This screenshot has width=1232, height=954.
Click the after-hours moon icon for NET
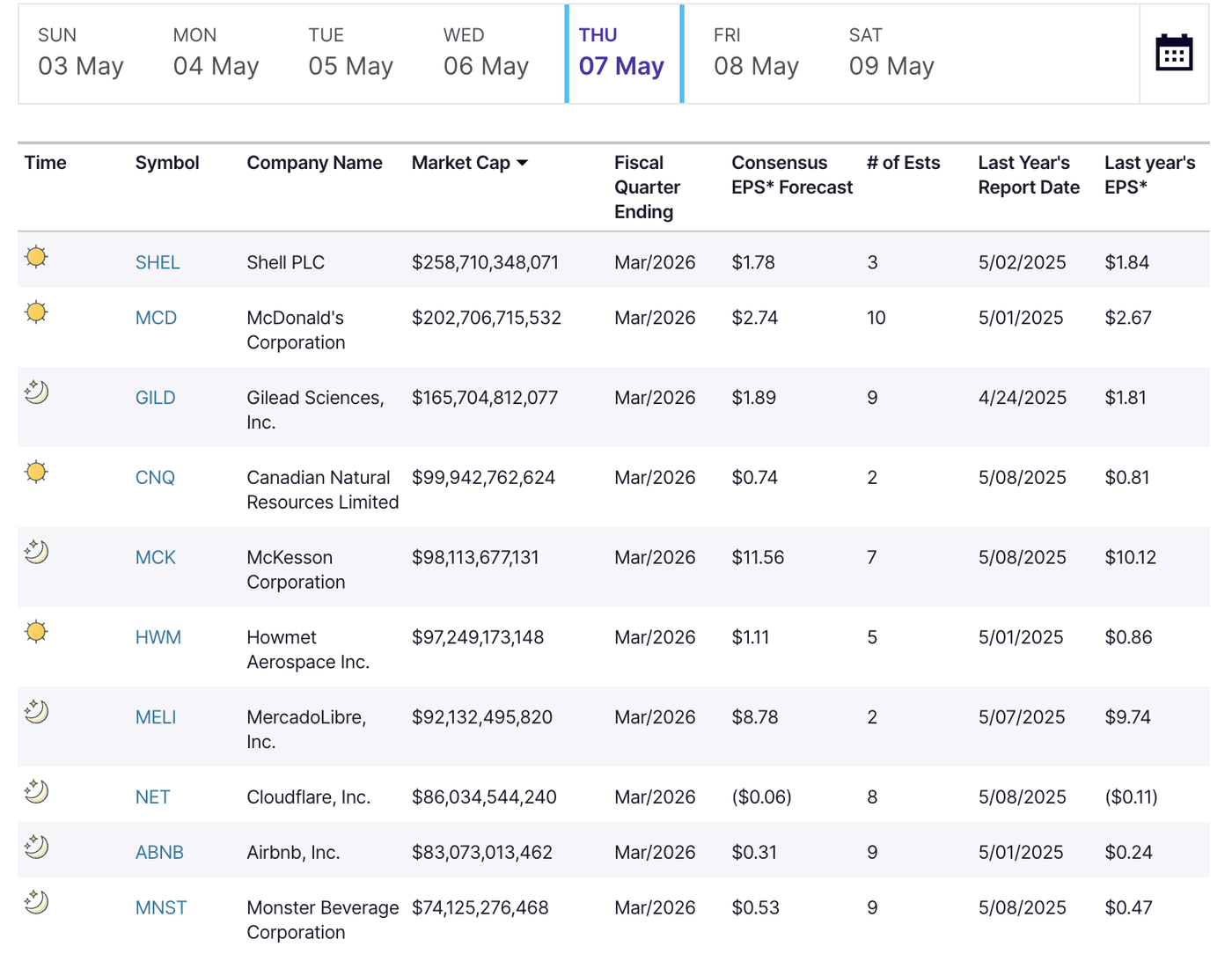pyautogui.click(x=36, y=791)
